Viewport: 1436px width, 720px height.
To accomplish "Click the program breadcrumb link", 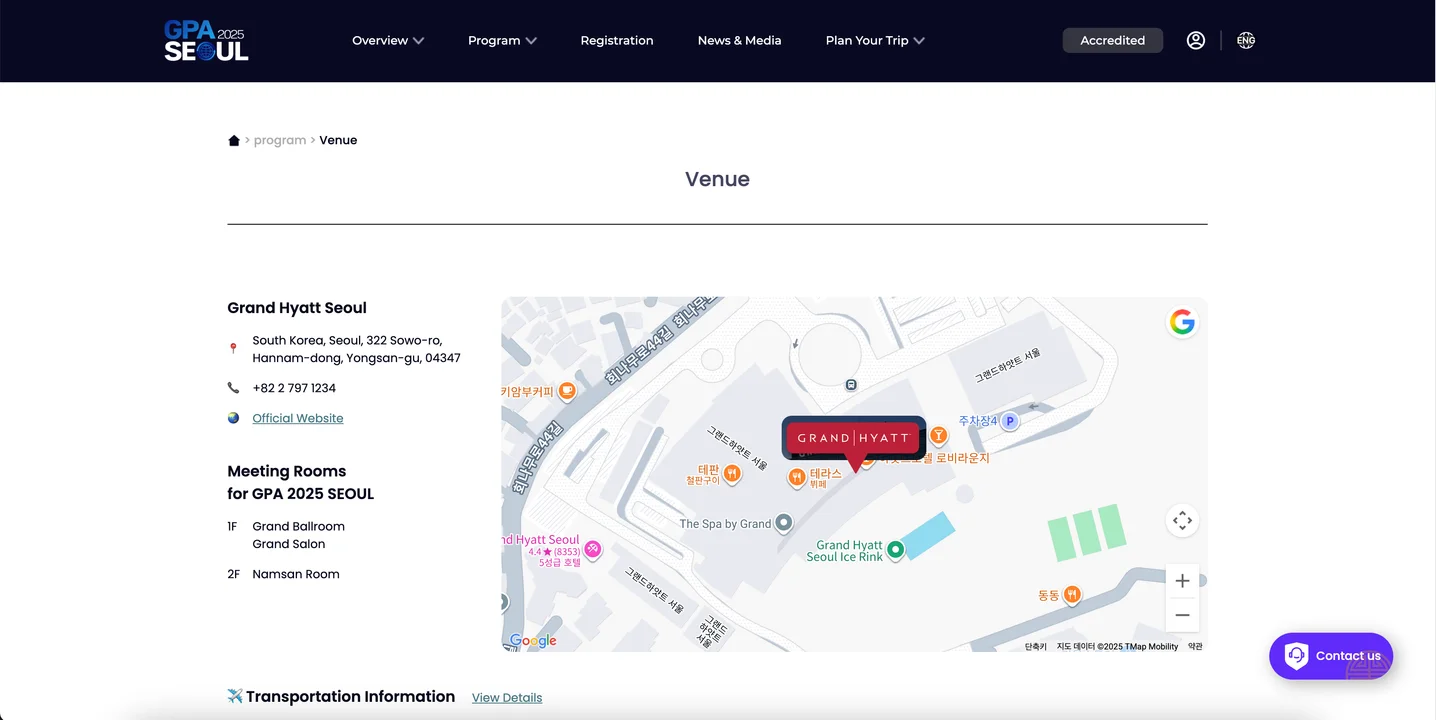I will 280,140.
